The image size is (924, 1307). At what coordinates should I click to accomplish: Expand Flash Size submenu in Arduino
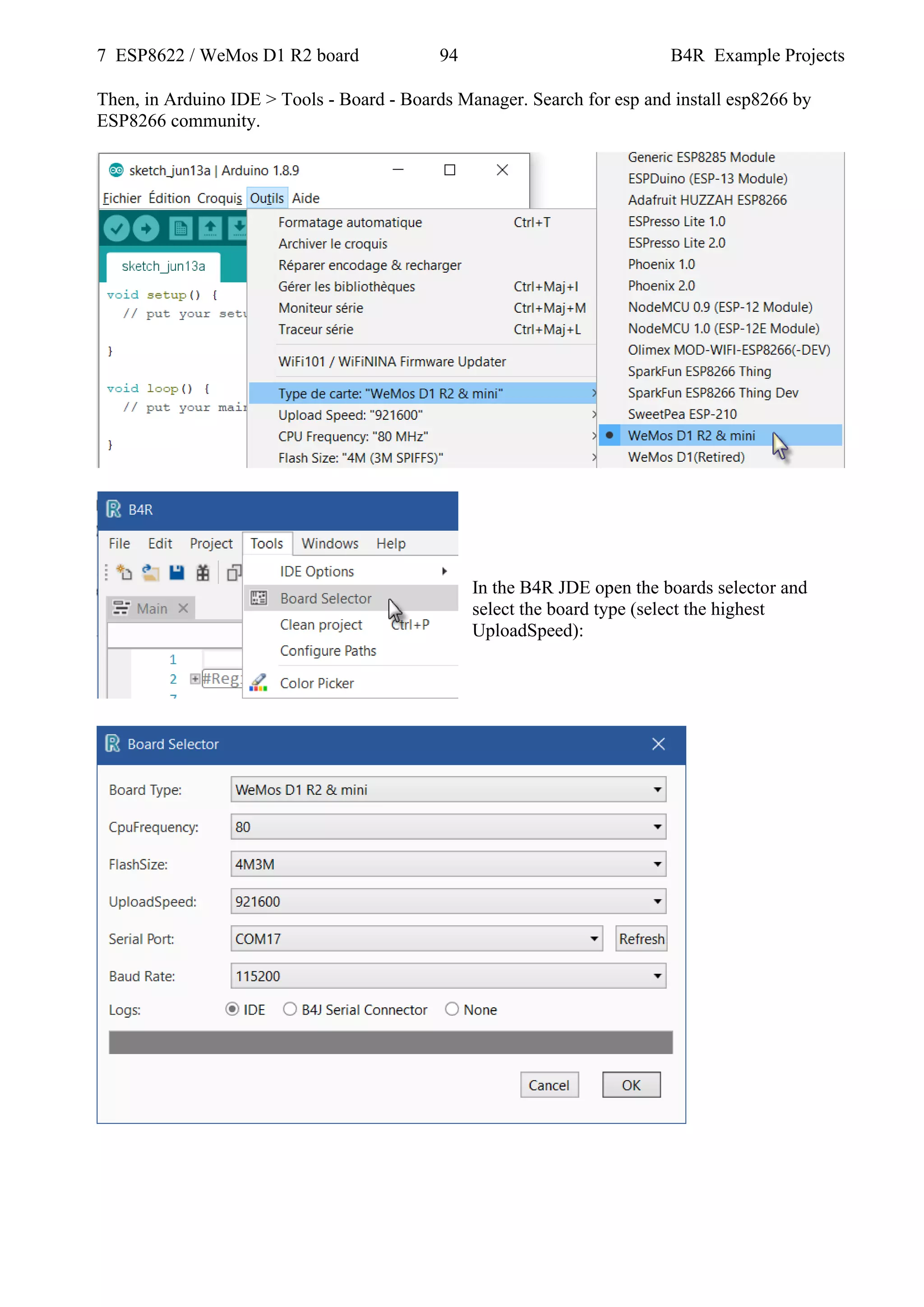click(423, 458)
